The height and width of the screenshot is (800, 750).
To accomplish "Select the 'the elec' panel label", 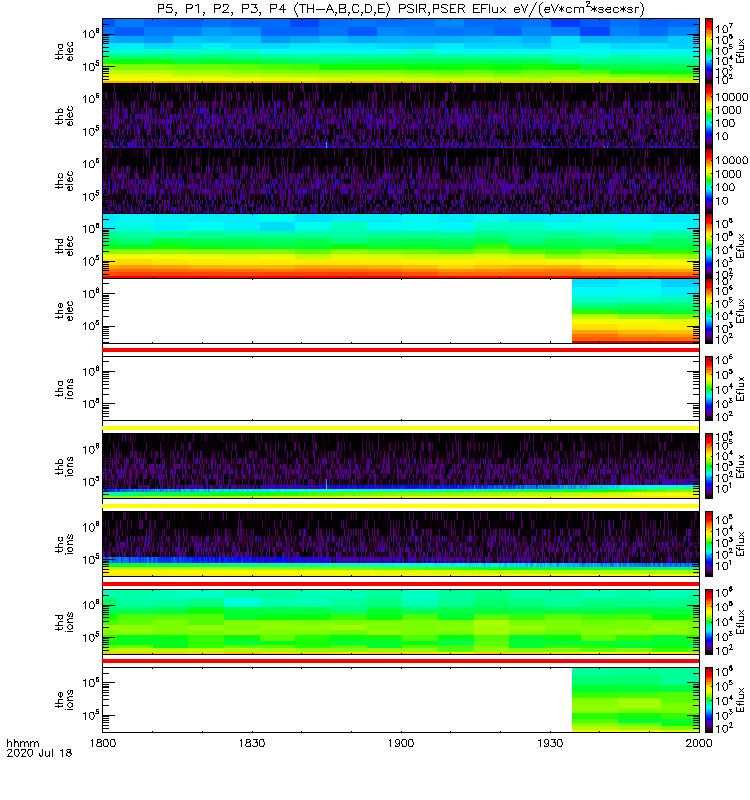I will (x=65, y=311).
